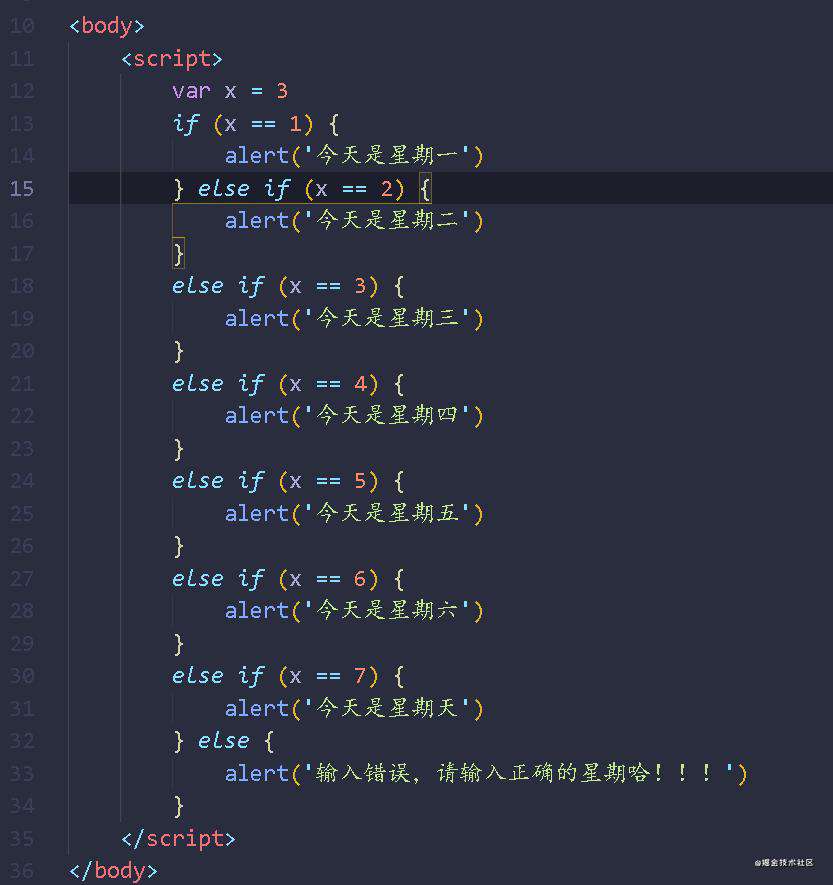
Task: Click the closing </body> tag
Action: pyautogui.click(x=113, y=871)
